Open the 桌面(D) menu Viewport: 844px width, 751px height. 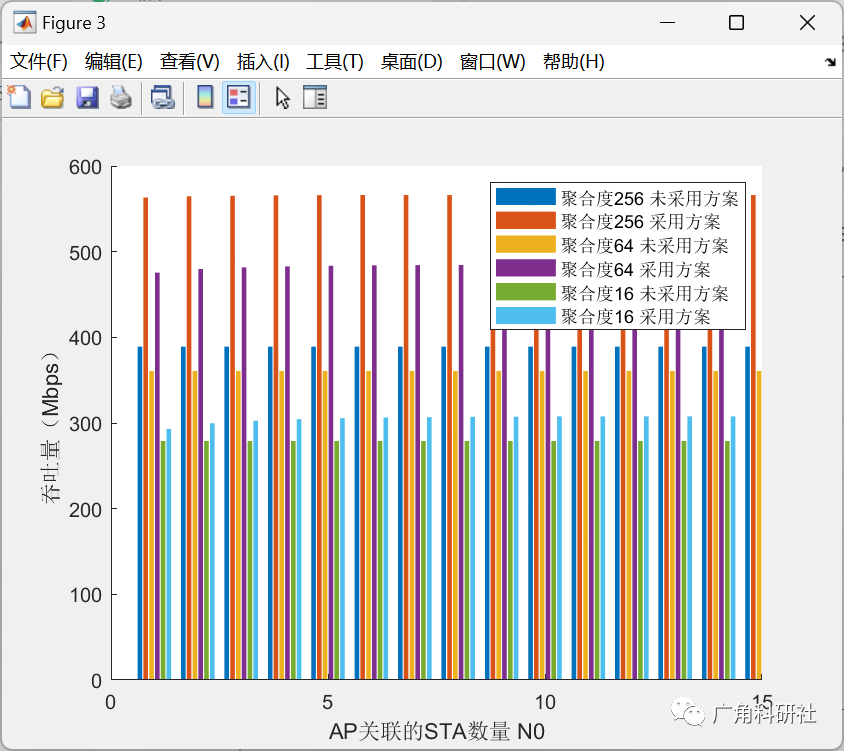pos(412,61)
